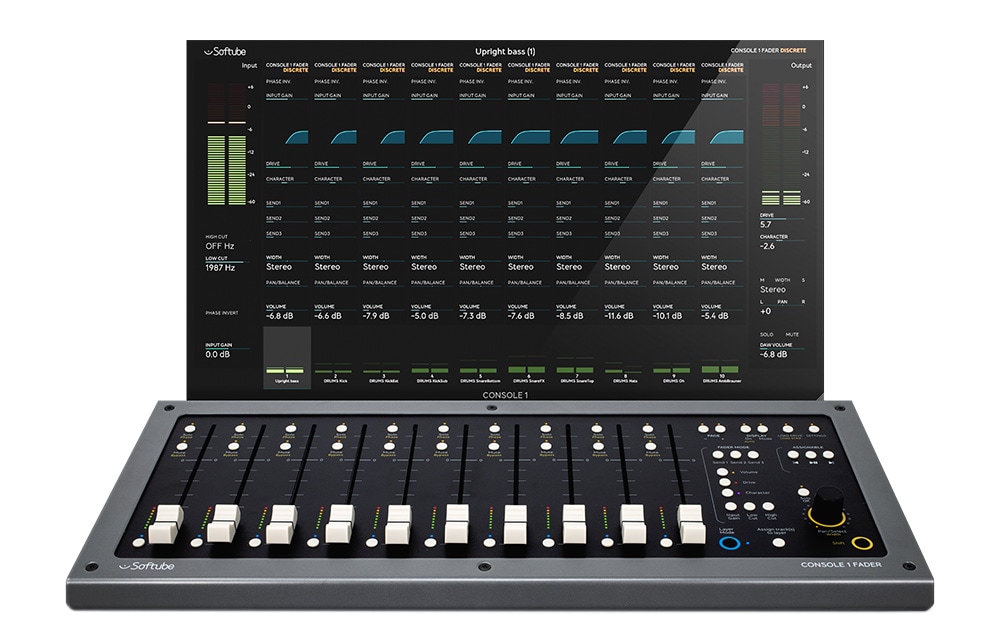Toggle Solo button on hardware channel 10
The width and height of the screenshot is (1000, 624).
(x=648, y=429)
